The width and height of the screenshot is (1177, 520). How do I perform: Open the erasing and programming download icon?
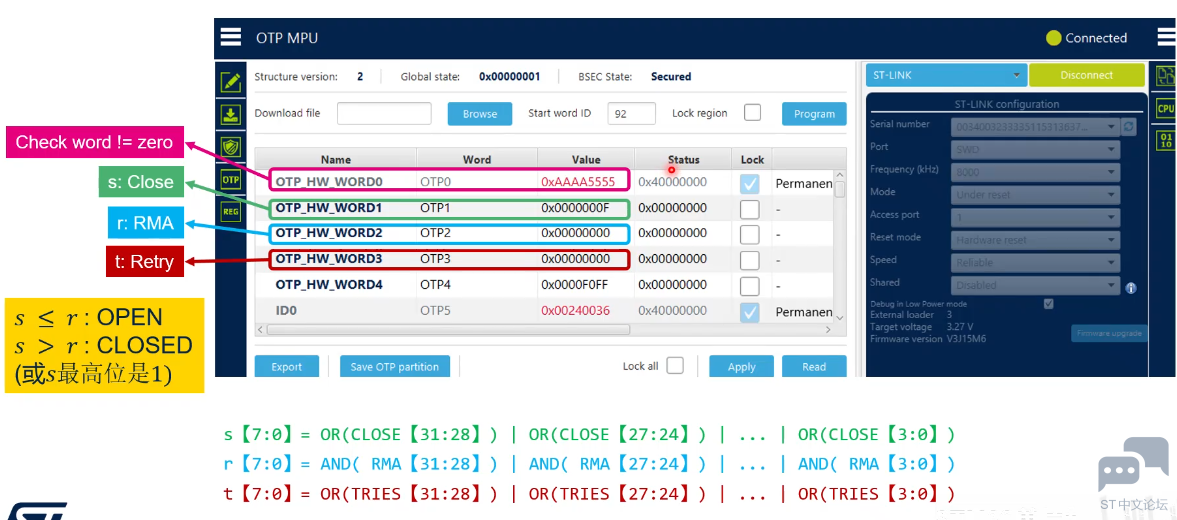pyautogui.click(x=231, y=114)
